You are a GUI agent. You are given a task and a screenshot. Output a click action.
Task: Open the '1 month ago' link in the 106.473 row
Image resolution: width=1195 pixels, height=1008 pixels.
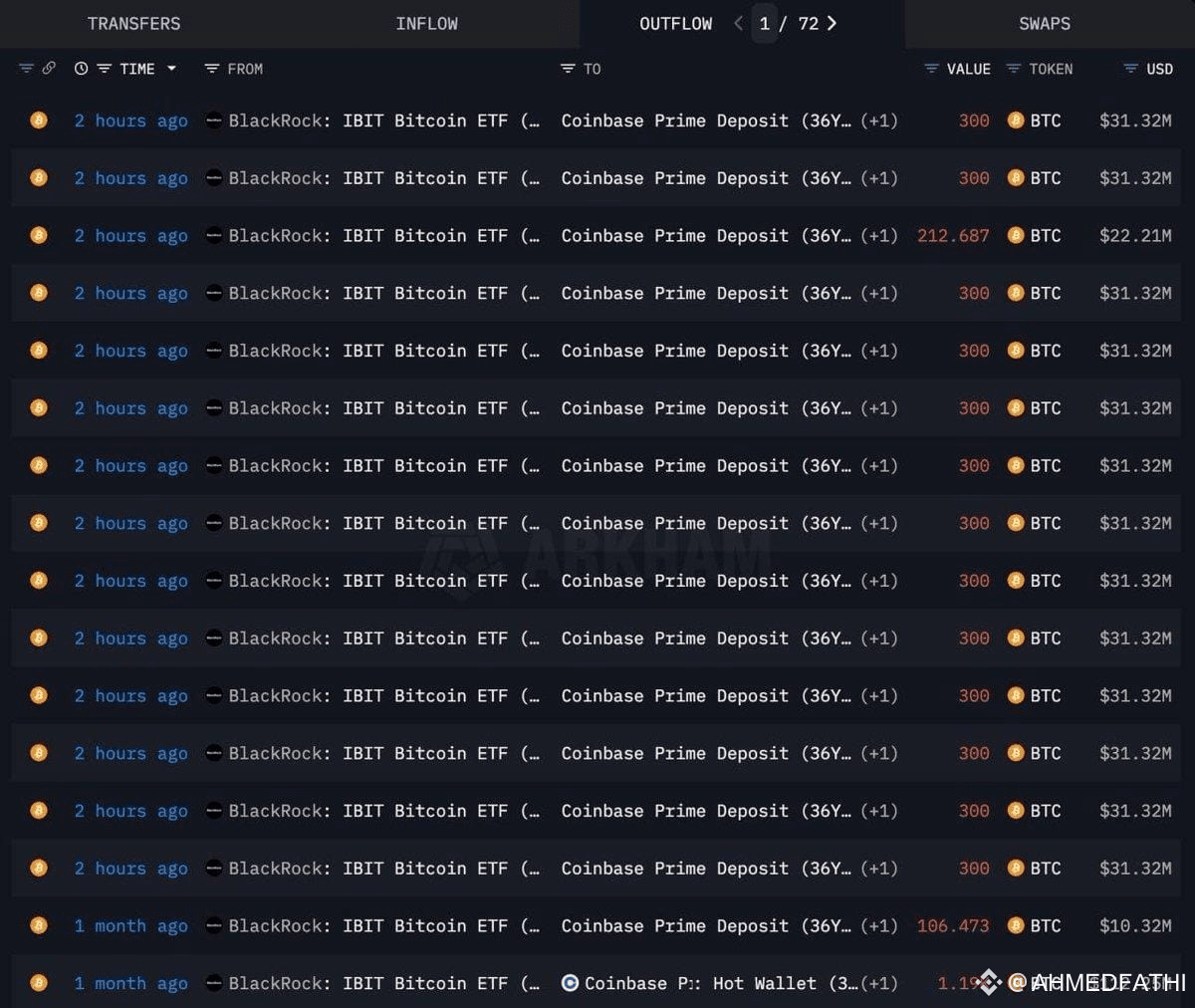pyautogui.click(x=130, y=926)
